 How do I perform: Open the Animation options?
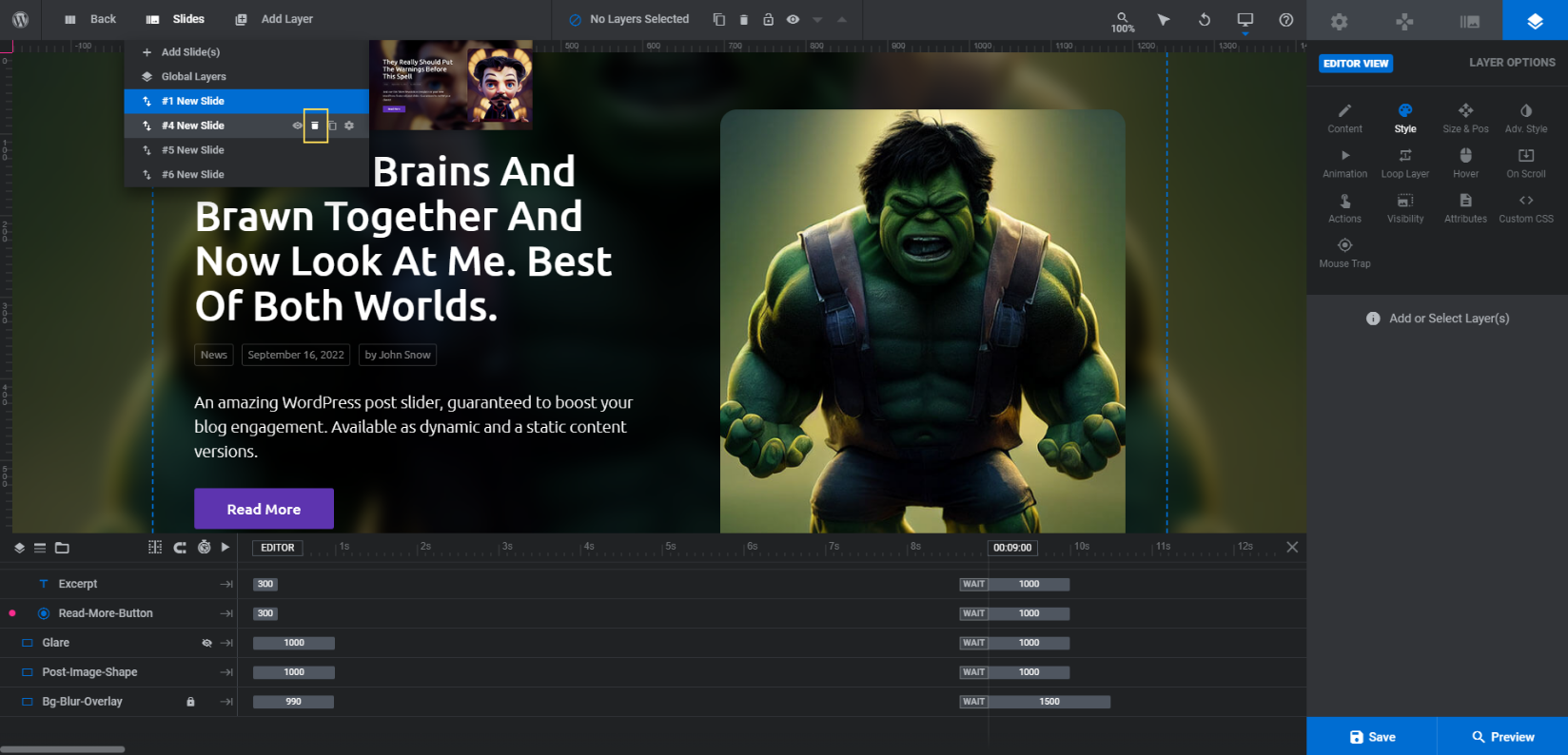pos(1344,164)
